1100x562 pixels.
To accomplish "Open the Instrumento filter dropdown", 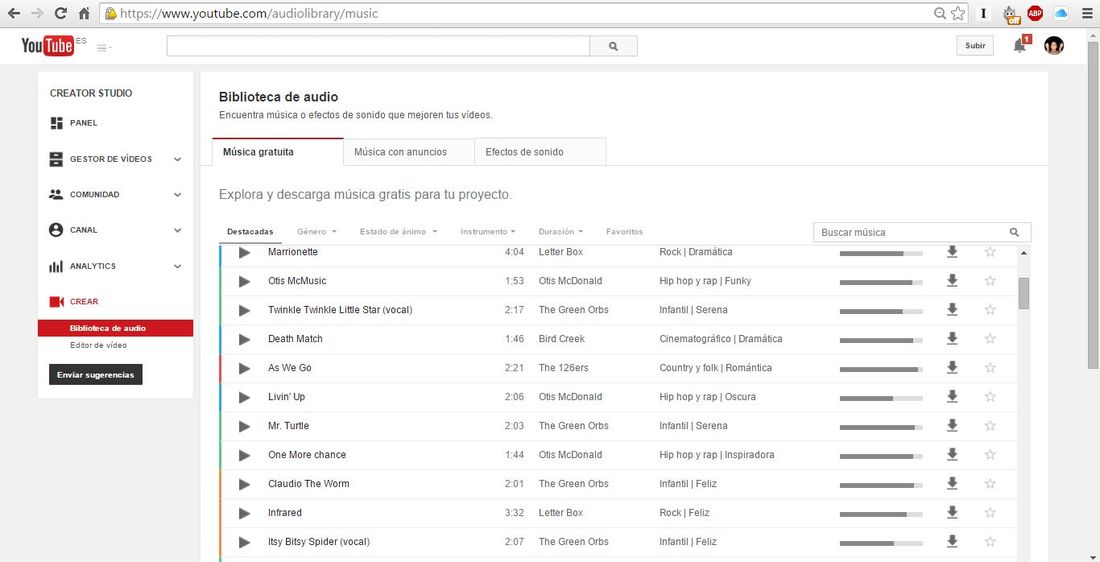I will pos(488,232).
